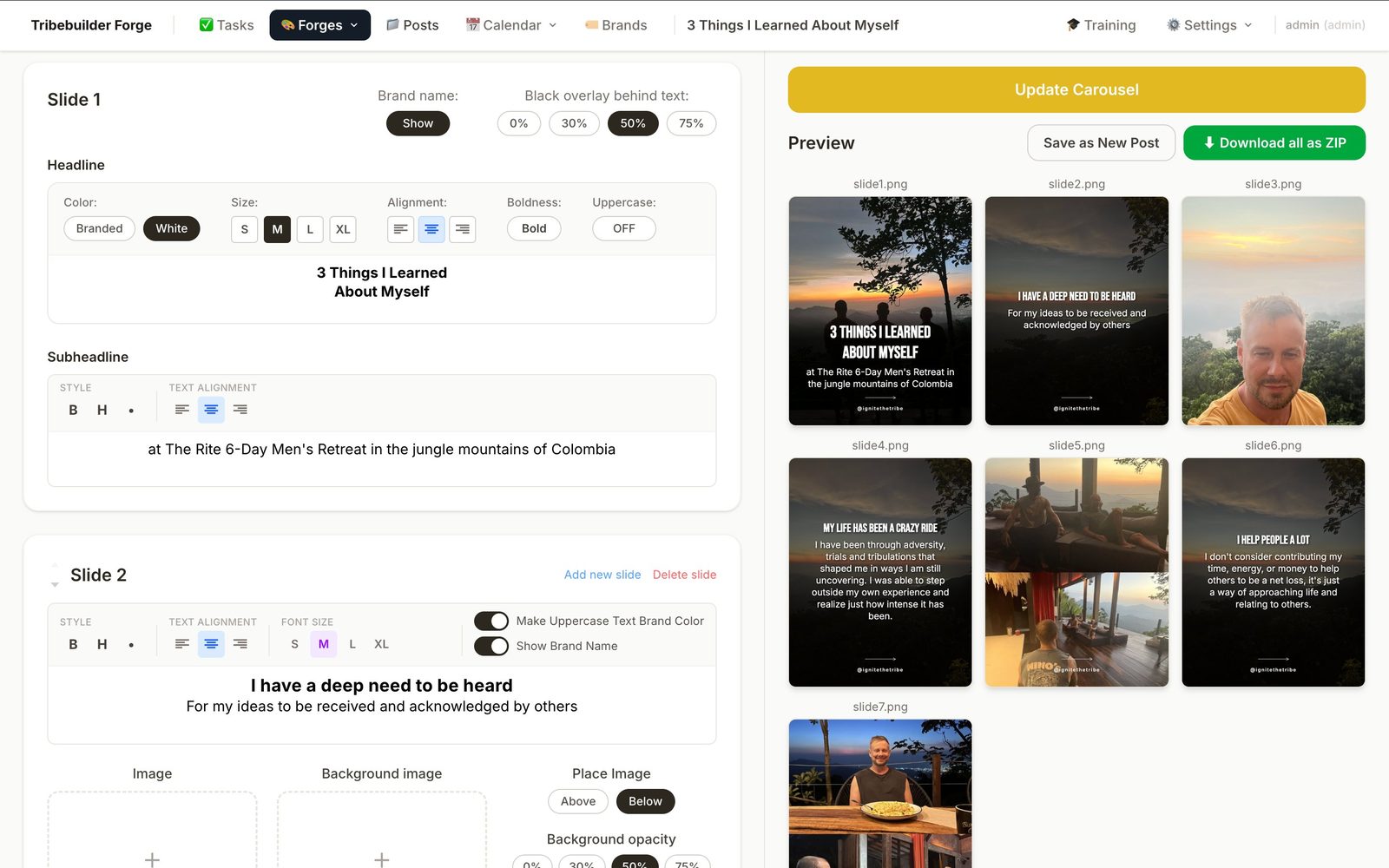Set Slide 2 font size to M
The height and width of the screenshot is (868, 1389).
tap(324, 644)
